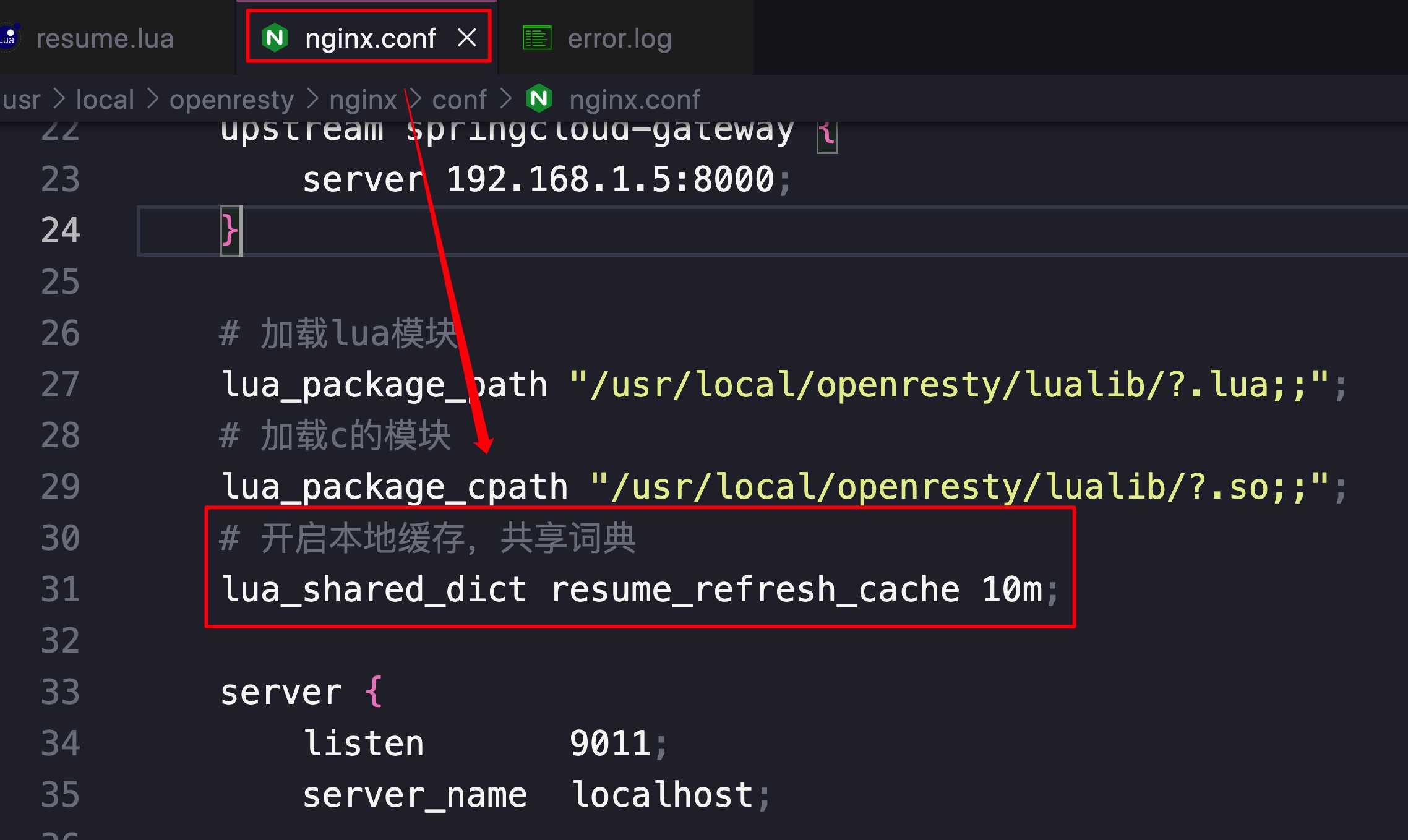Open the error.log tab
This screenshot has width=1408, height=840.
point(619,39)
